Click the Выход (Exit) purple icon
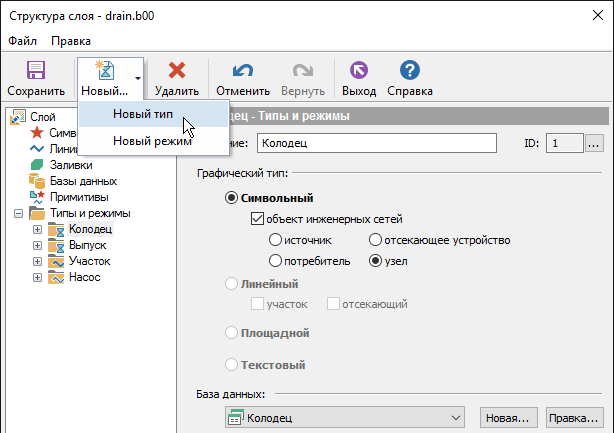Image resolution: width=614 pixels, height=433 pixels. (x=358, y=71)
